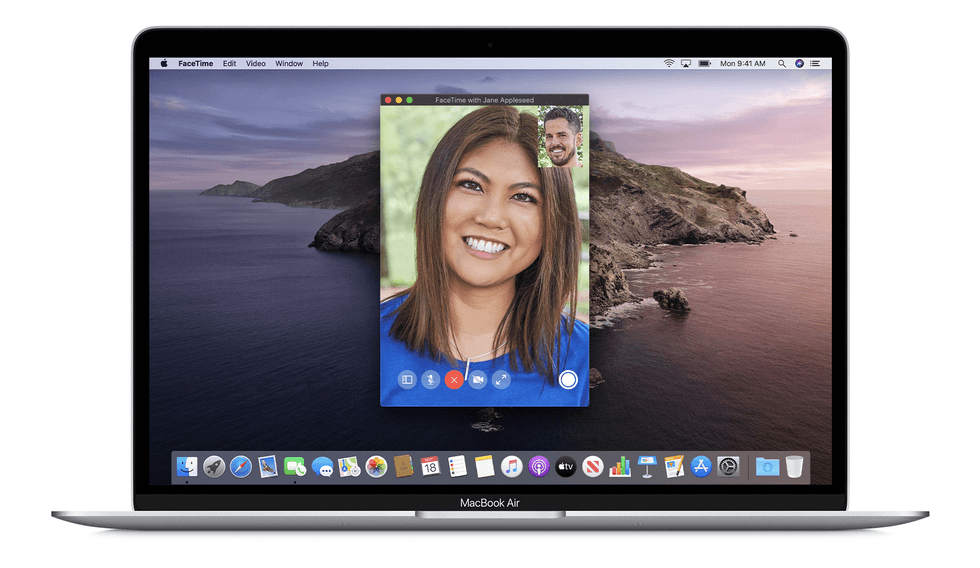Image resolution: width=980 pixels, height=568 pixels.
Task: Mute the microphone in the FaceTime call
Action: [x=431, y=379]
